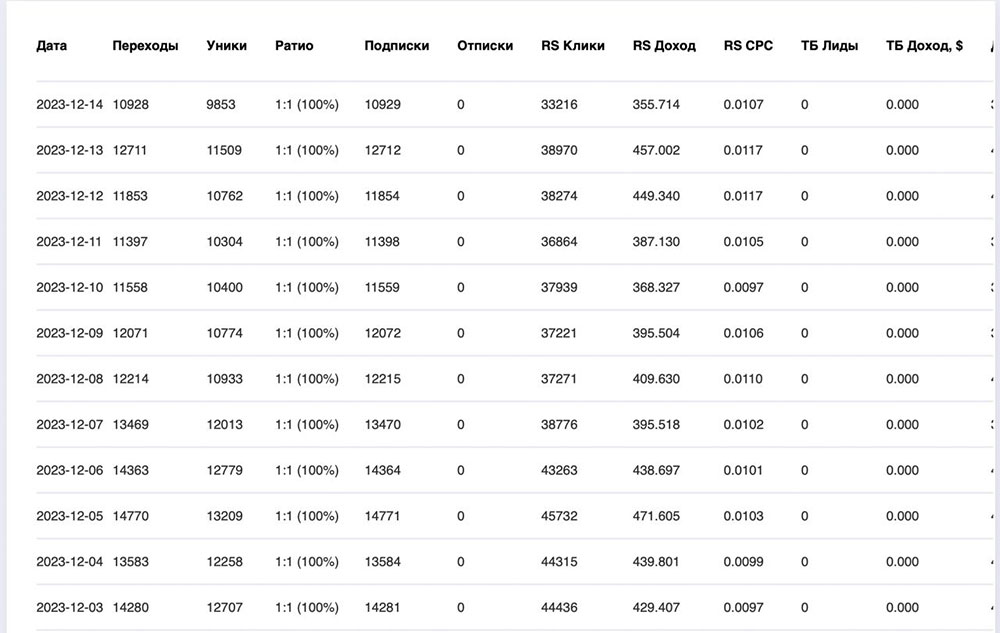Click the 2023-12-03 date cell
Screen dimensions: 1000x633
pyautogui.click(x=69, y=608)
